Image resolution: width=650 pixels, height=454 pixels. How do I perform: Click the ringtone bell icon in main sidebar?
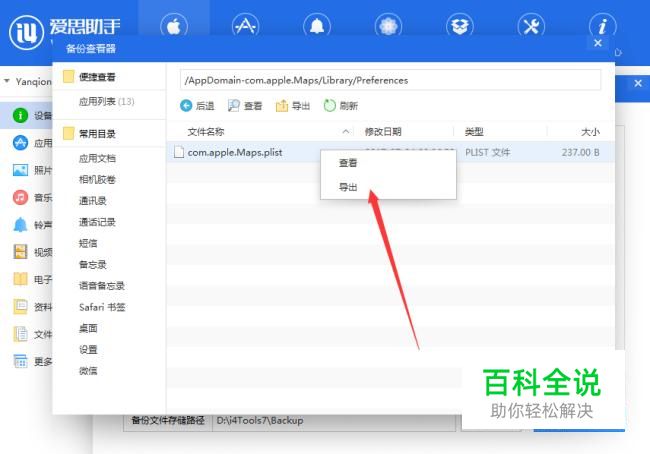tap(20, 224)
